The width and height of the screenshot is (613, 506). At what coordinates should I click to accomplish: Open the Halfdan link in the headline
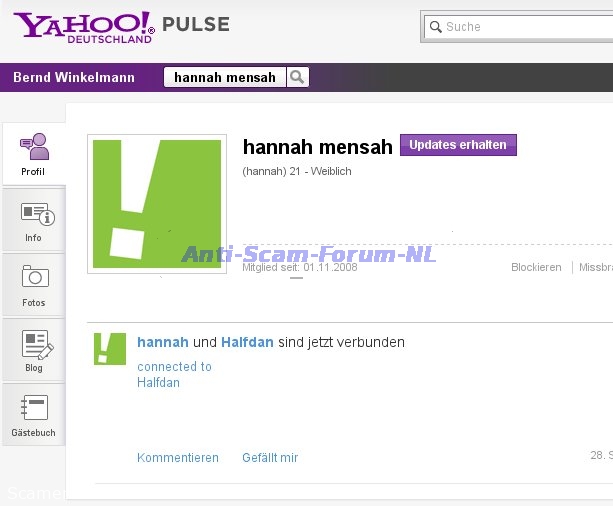247,342
